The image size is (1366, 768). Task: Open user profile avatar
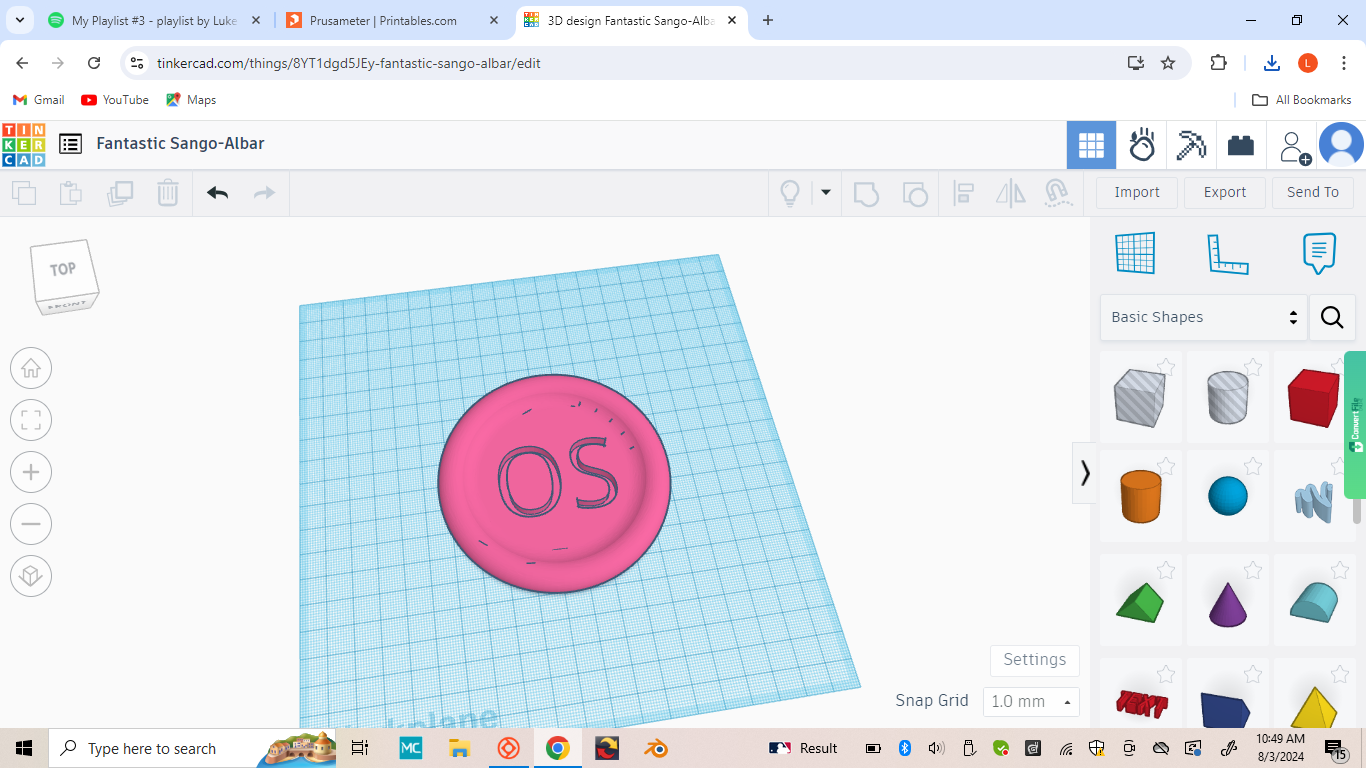1341,144
